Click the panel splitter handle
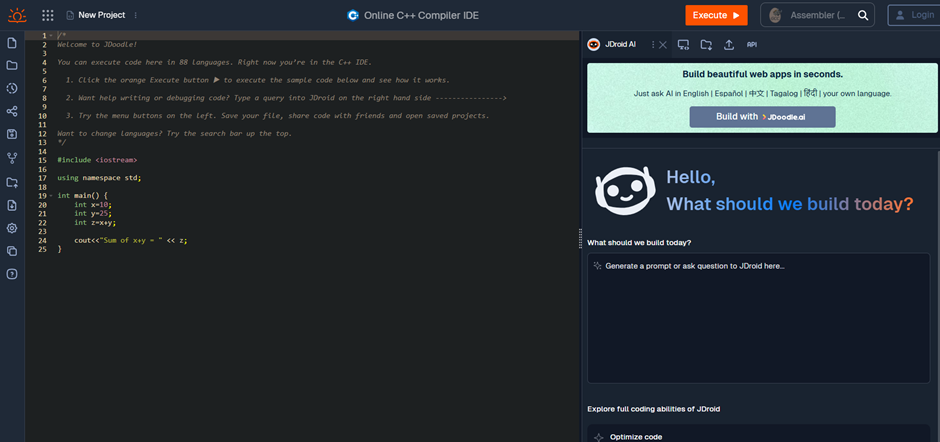 click(x=580, y=238)
